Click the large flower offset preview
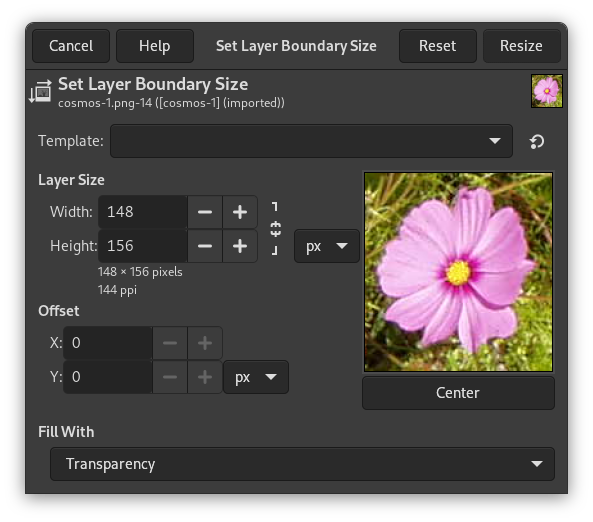Viewport: 593px width, 522px height. point(458,272)
